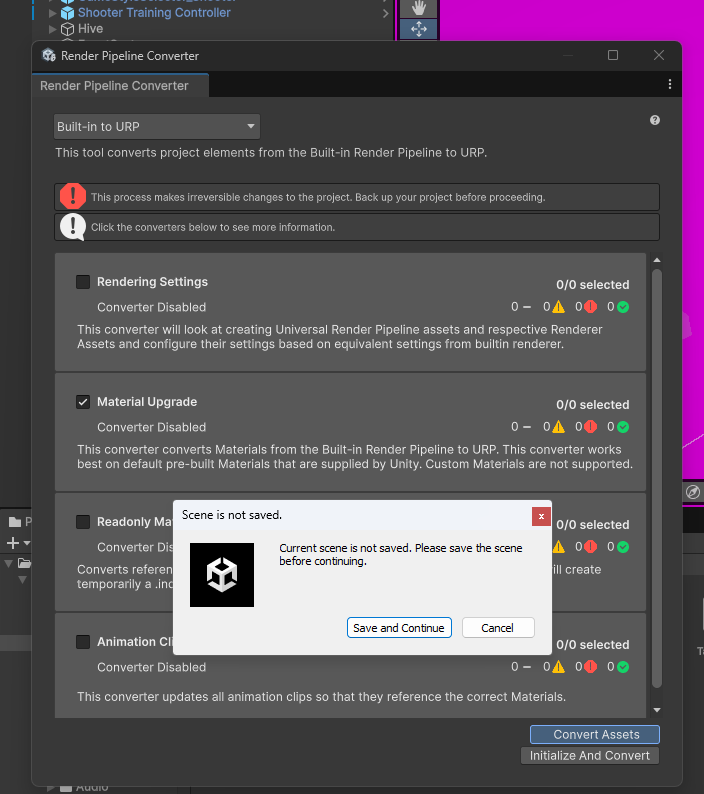Select the Render Pipeline Converter tab
This screenshot has width=704, height=794.
pos(114,86)
